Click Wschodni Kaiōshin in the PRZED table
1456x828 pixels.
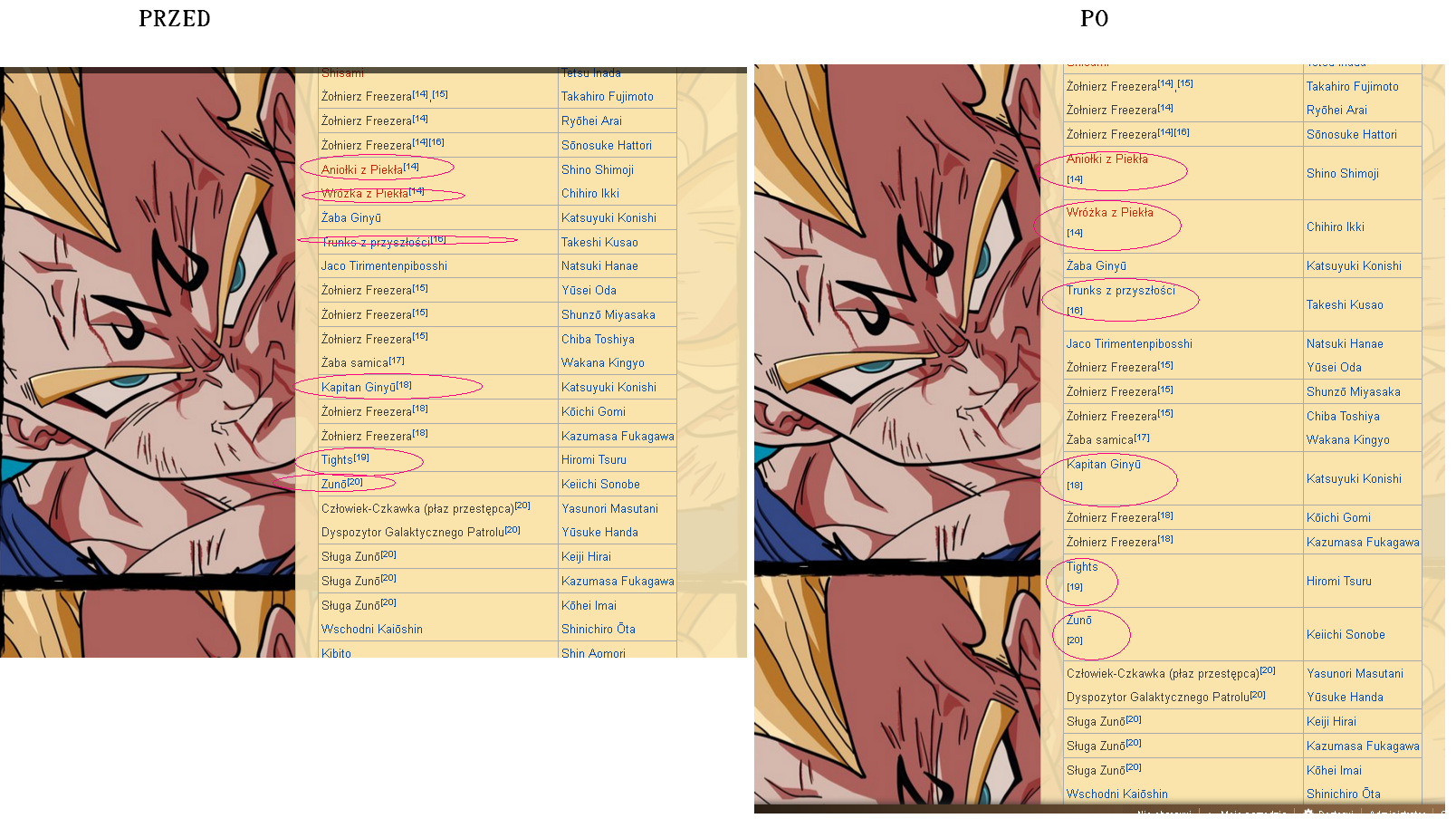pos(371,630)
